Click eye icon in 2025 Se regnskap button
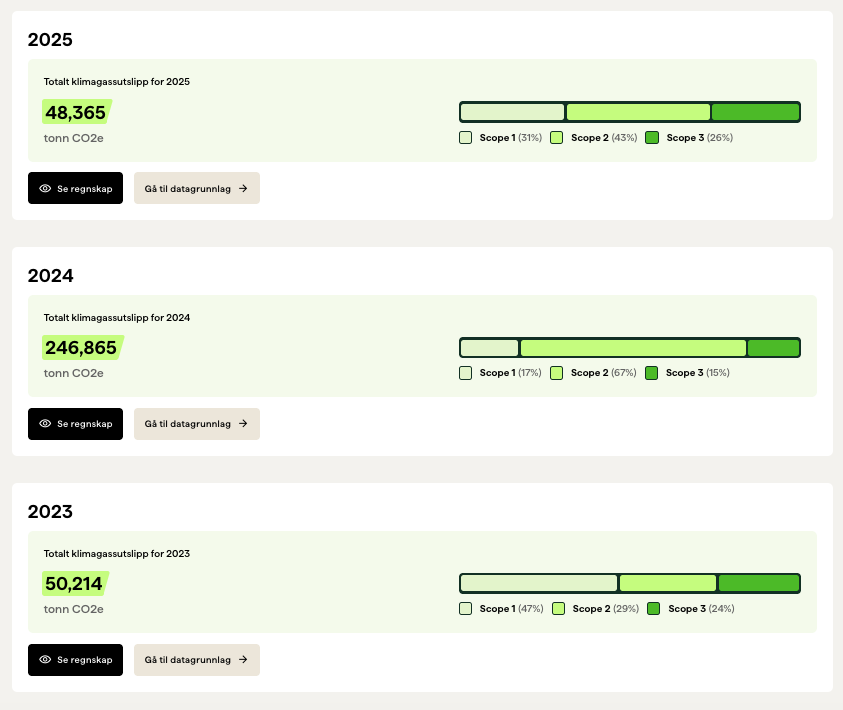 45,188
